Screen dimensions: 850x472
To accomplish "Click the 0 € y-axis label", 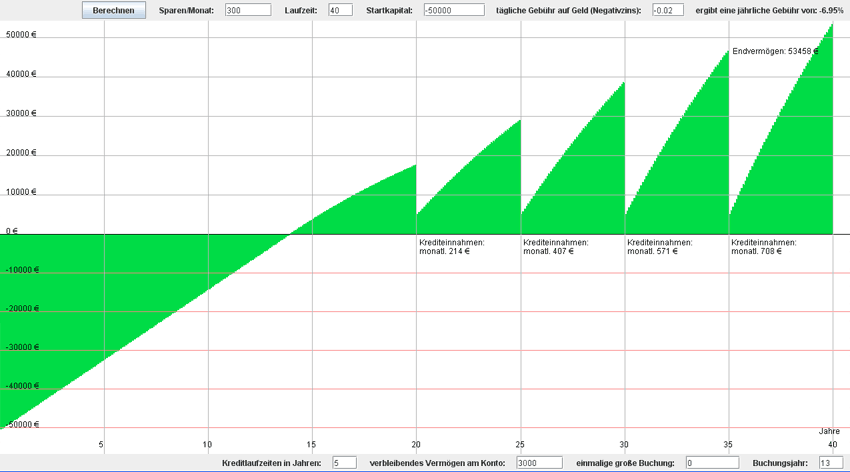I will [x=12, y=231].
